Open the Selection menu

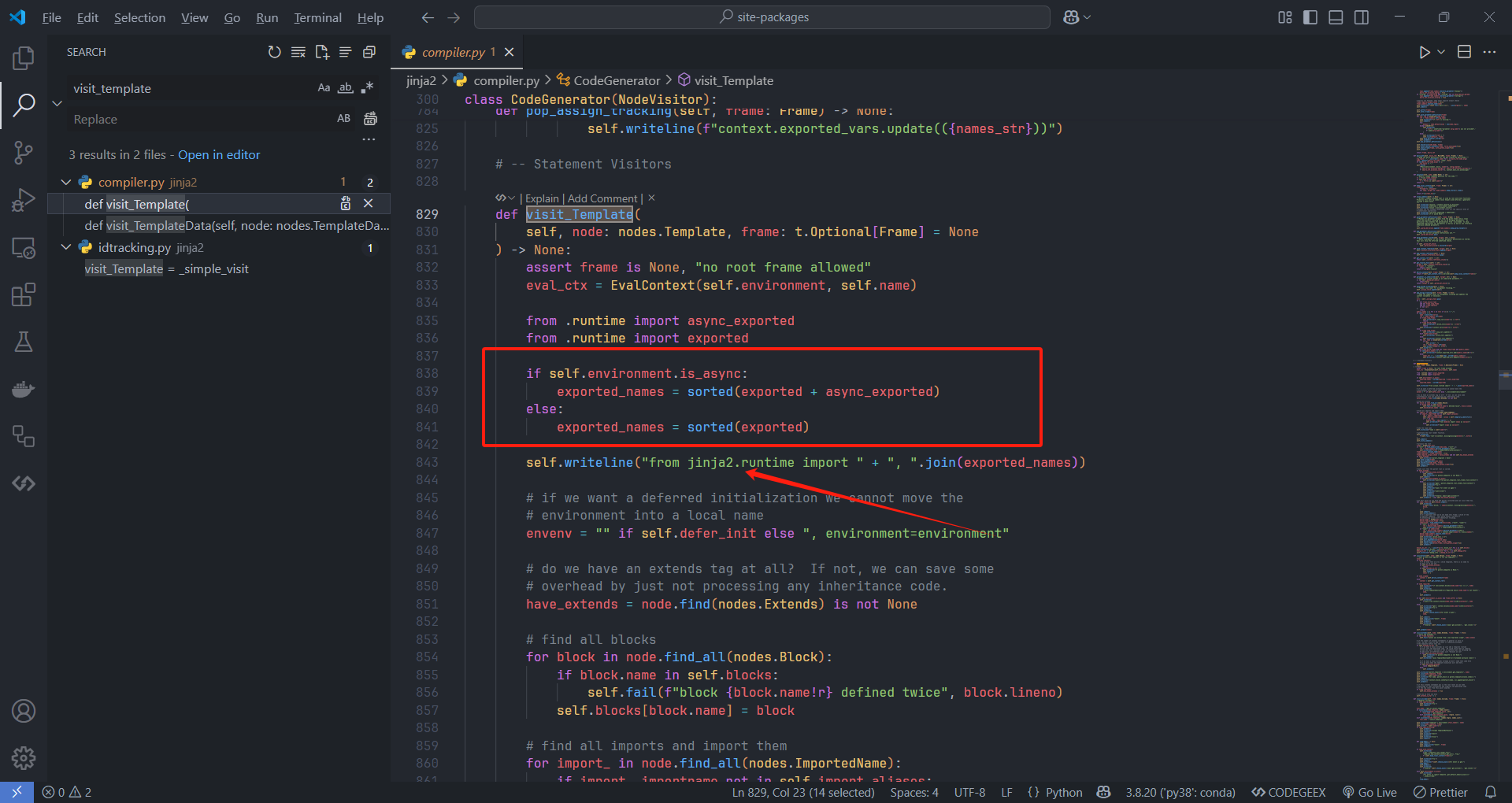tap(139, 17)
